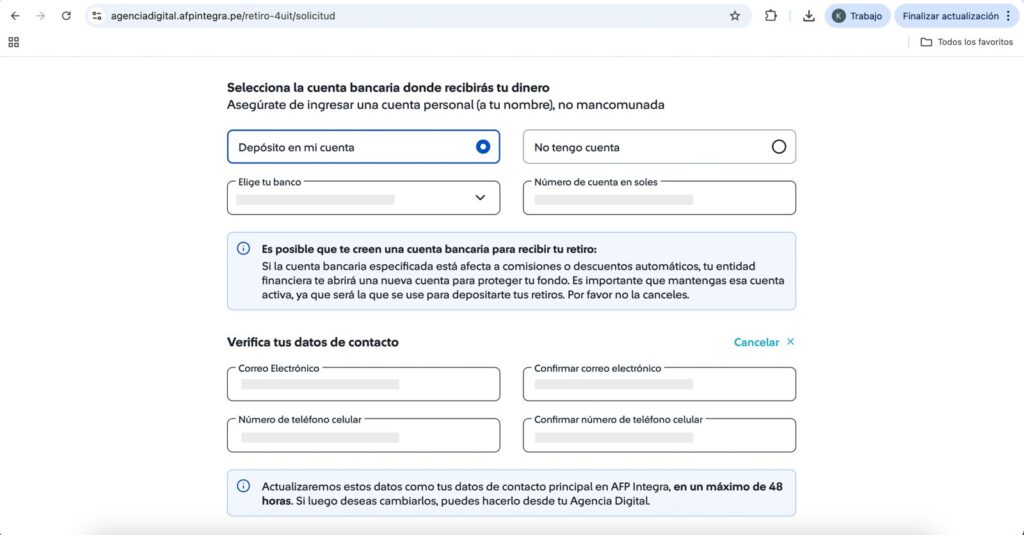Go back with the browser back arrow
1024x535 pixels.
point(15,16)
